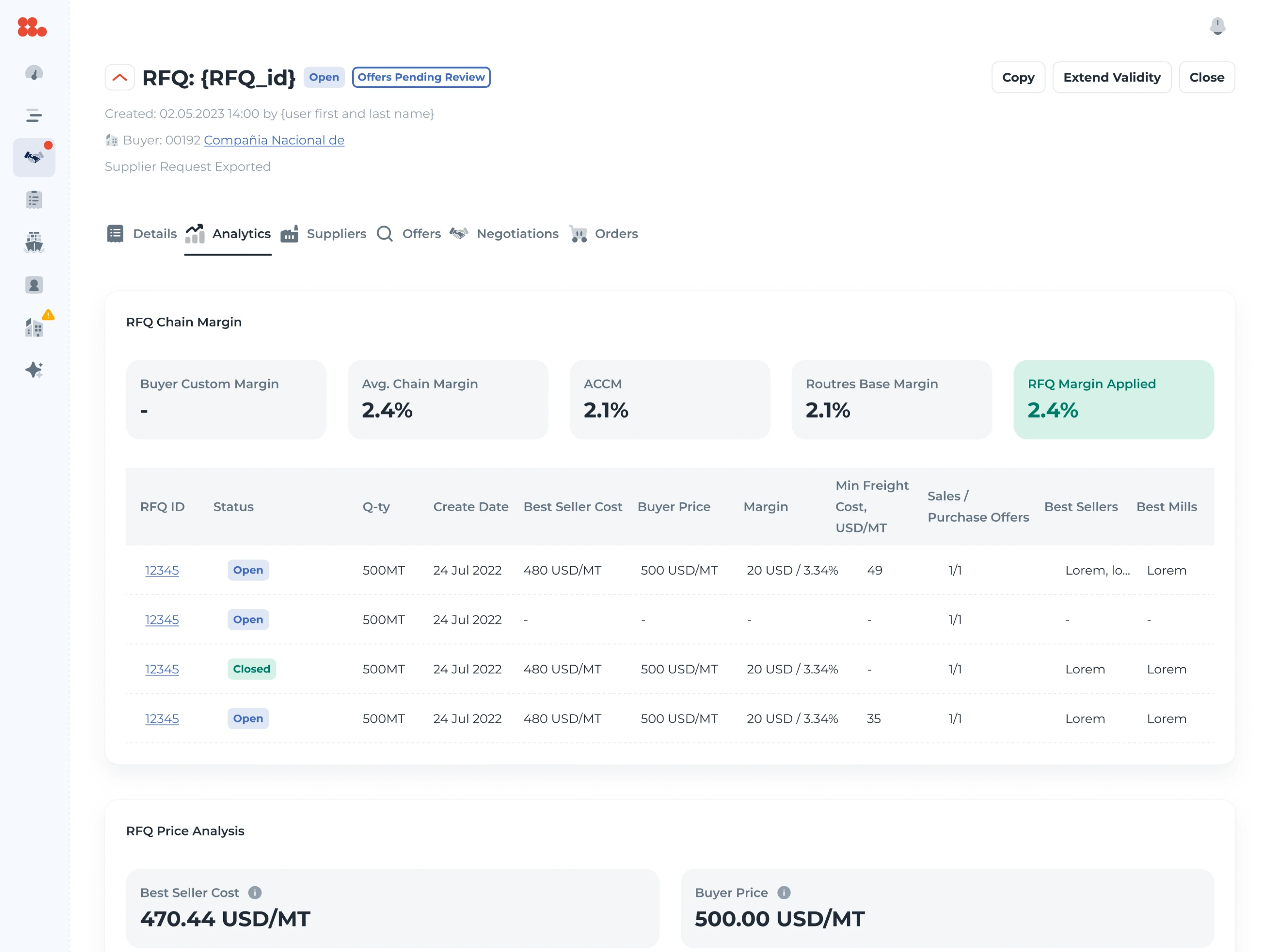
Task: Select the ACCM card
Action: (x=669, y=400)
